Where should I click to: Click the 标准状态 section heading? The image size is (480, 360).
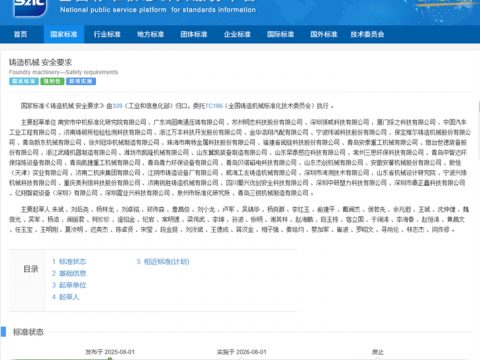(x=28, y=332)
